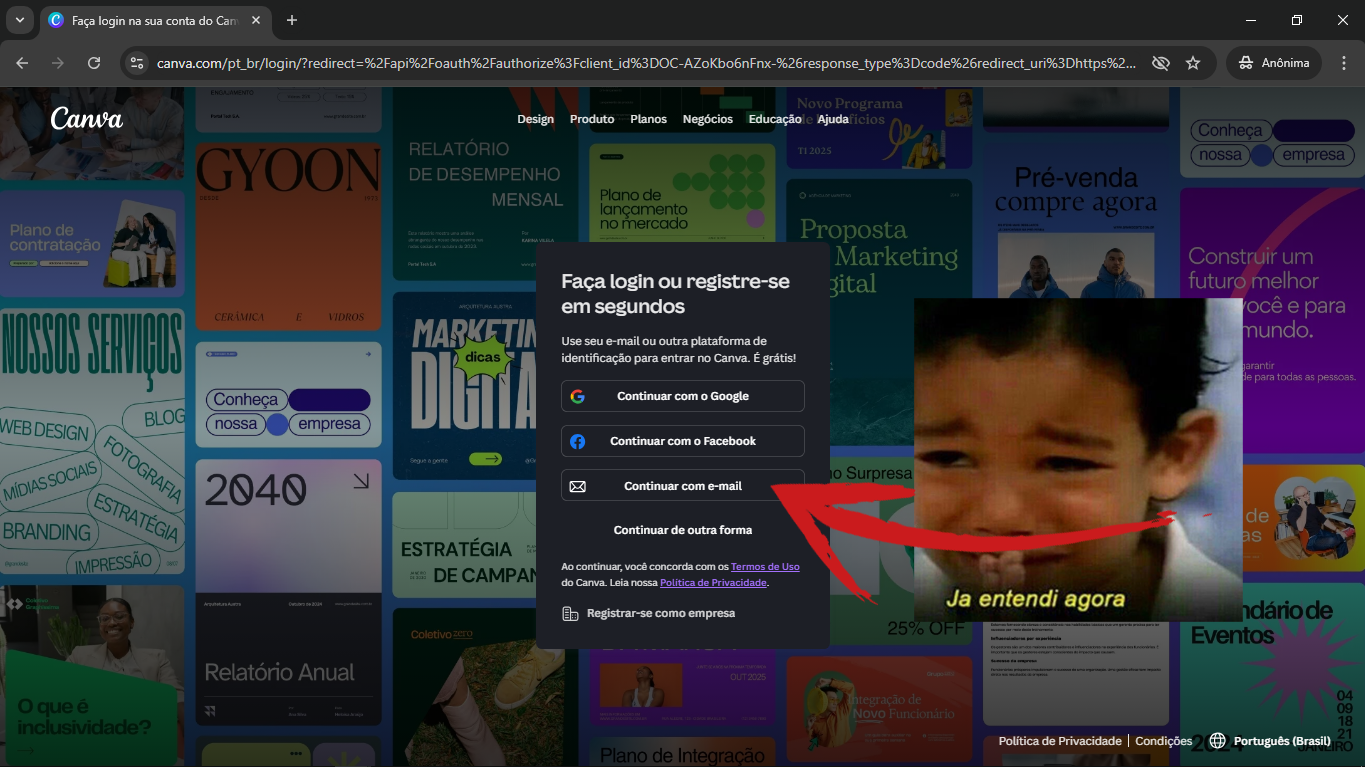Open the footer Condições link
1365x767 pixels.
[1164, 741]
